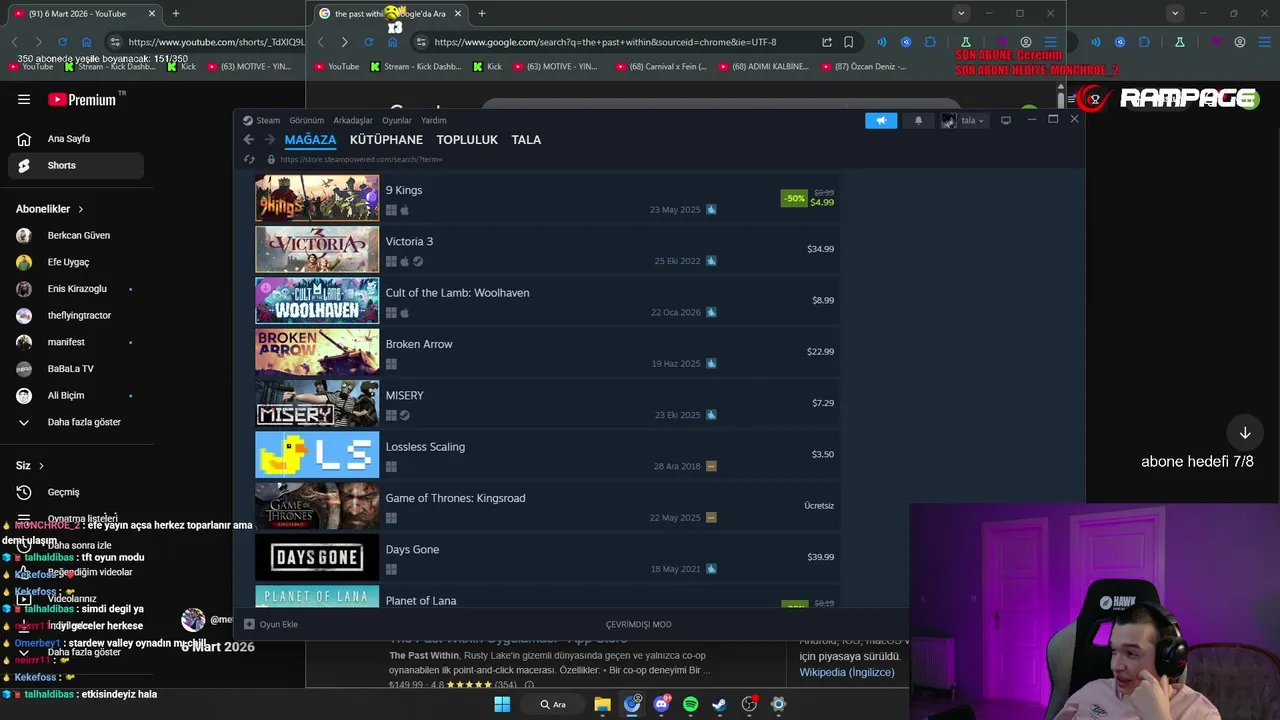The width and height of the screenshot is (1280, 720).
Task: Click the Days Gone price $39.99
Action: (x=820, y=557)
